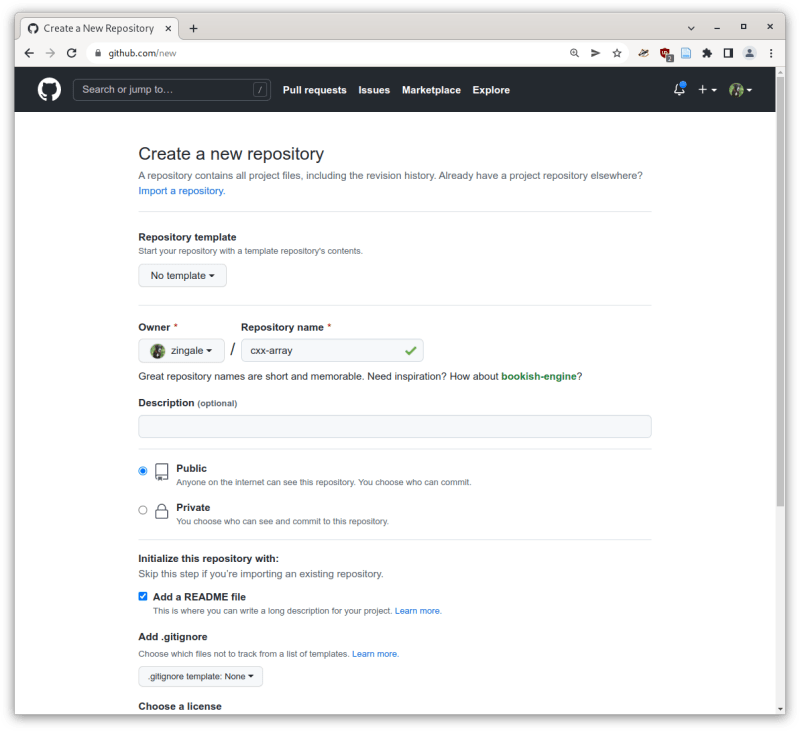This screenshot has height=731, width=800.
Task: Go back with the browser back arrow
Action: click(29, 53)
